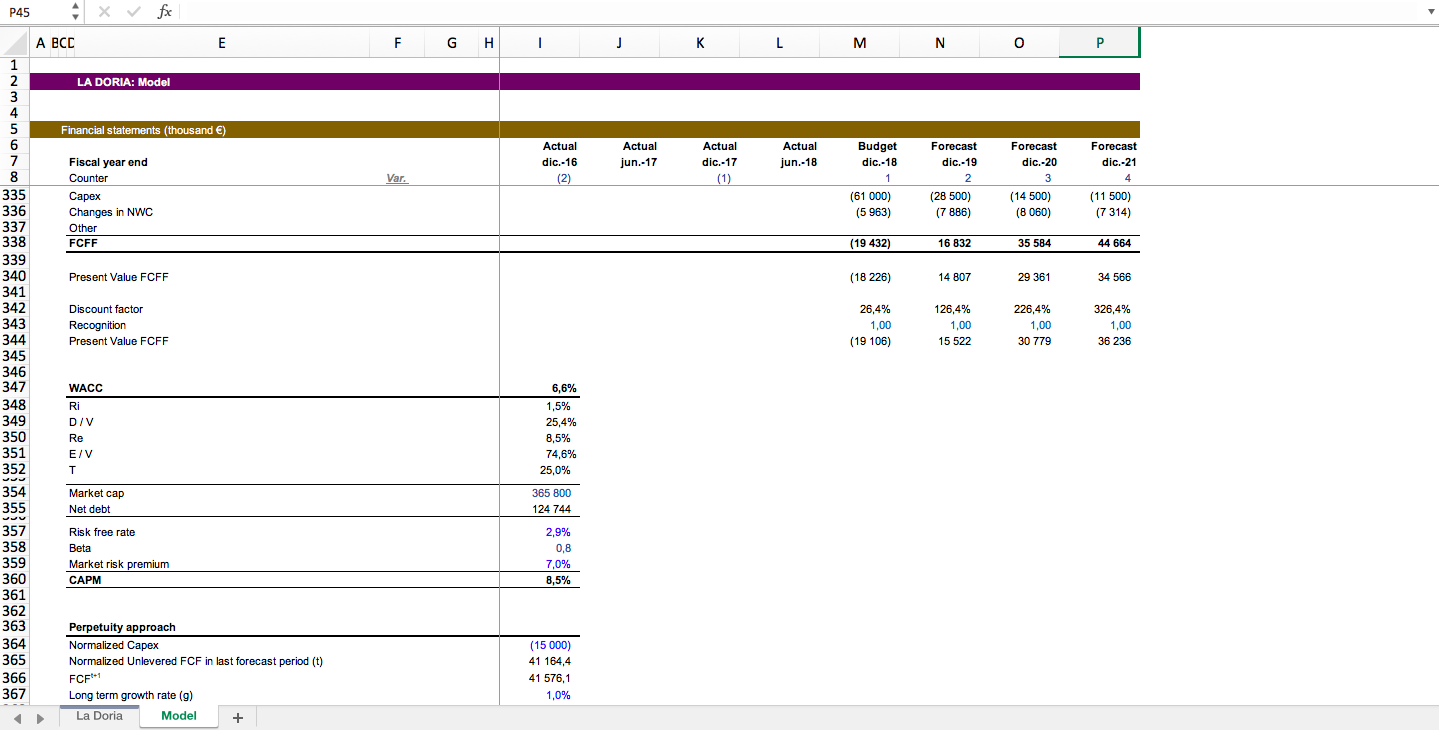Click Net debt value 124 744
1439x730 pixels.
(x=551, y=509)
